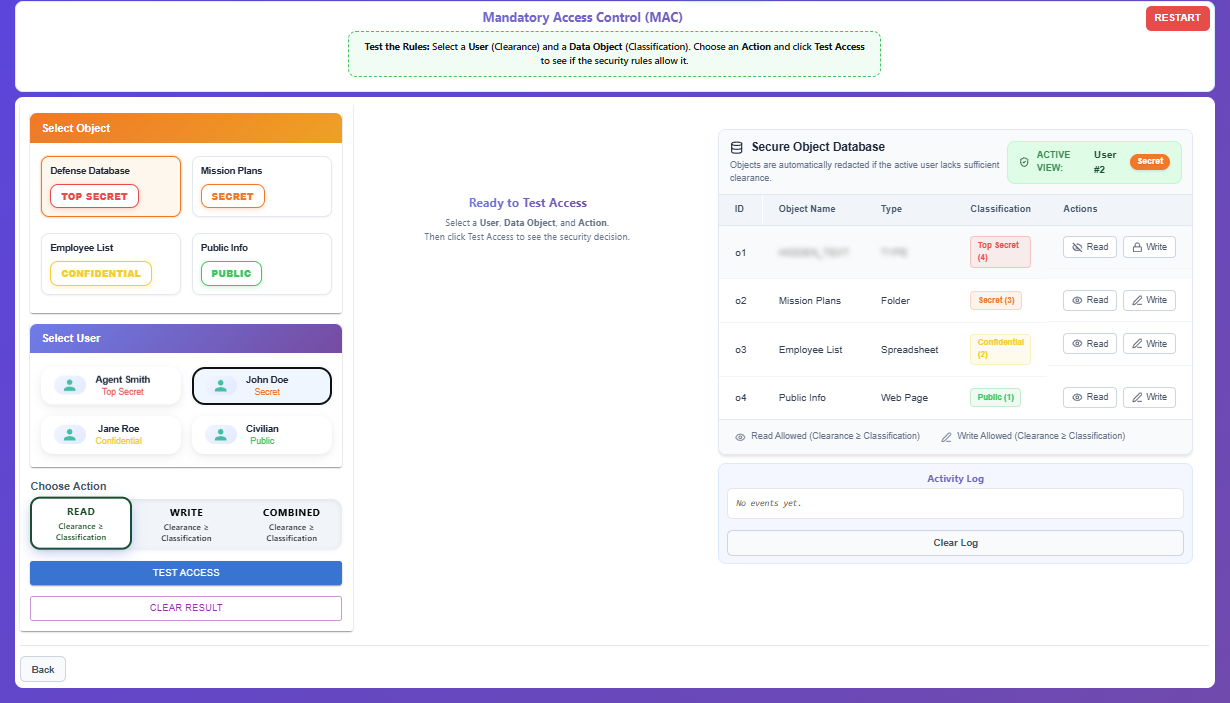This screenshot has width=1230, height=703.
Task: Click the database icon beside Secure Object Database
Action: 737,147
